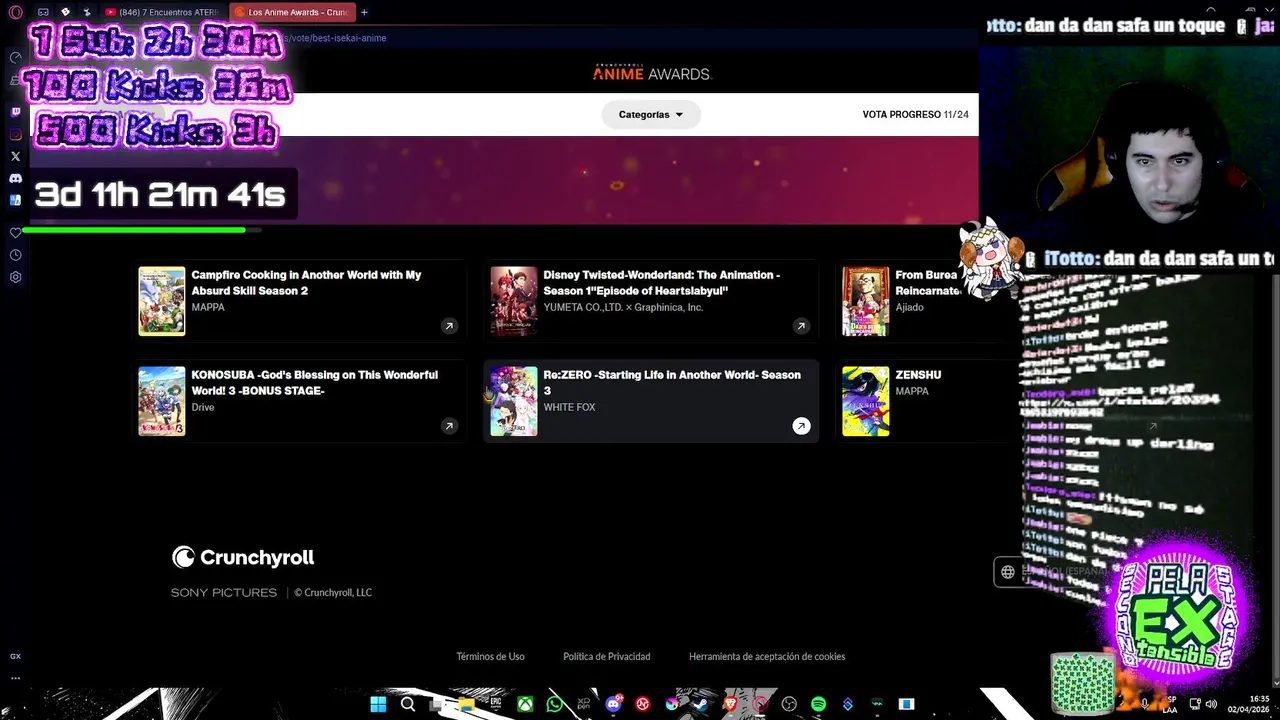Open Términos de Uso link
Screen dimensions: 1280x720
(490, 657)
